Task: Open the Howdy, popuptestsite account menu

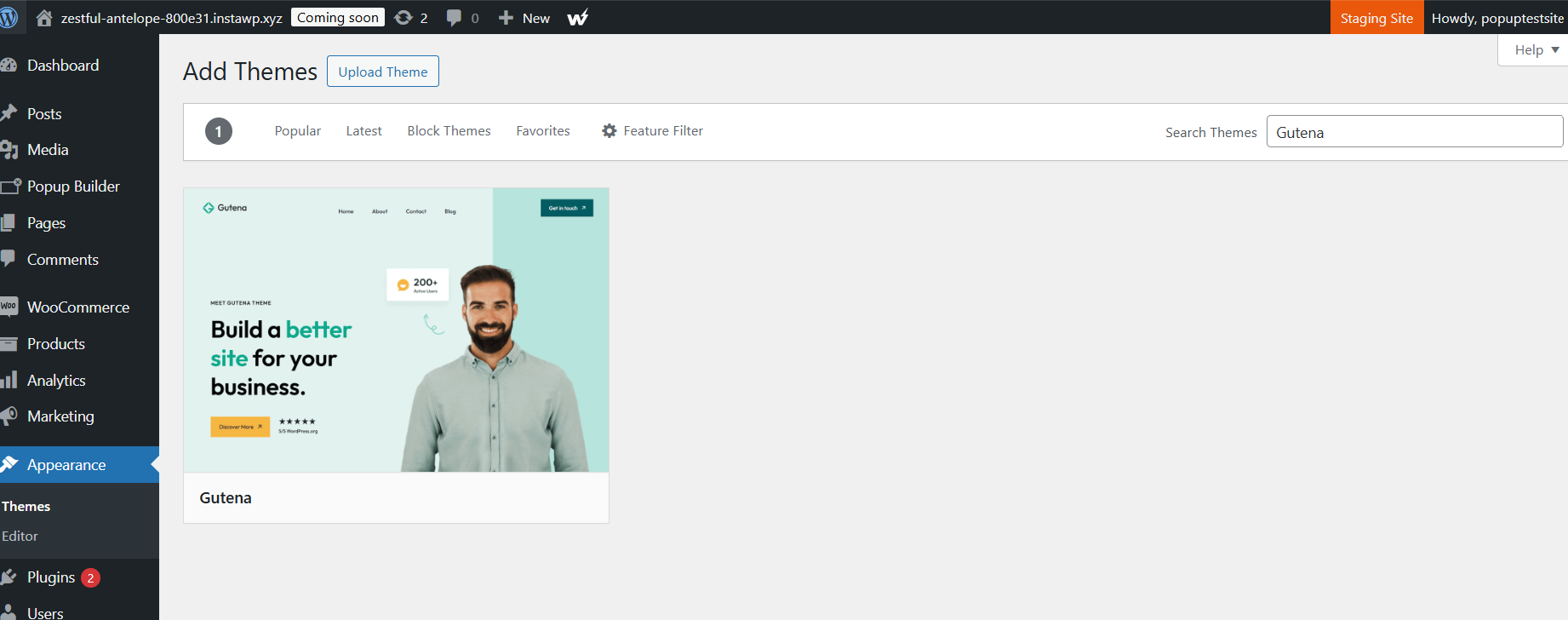Action: point(1496,18)
